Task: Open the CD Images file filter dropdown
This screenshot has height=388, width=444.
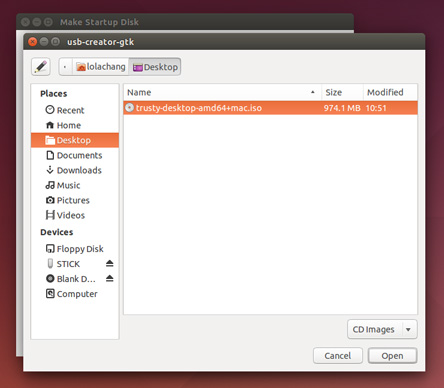Action: pyautogui.click(x=382, y=329)
